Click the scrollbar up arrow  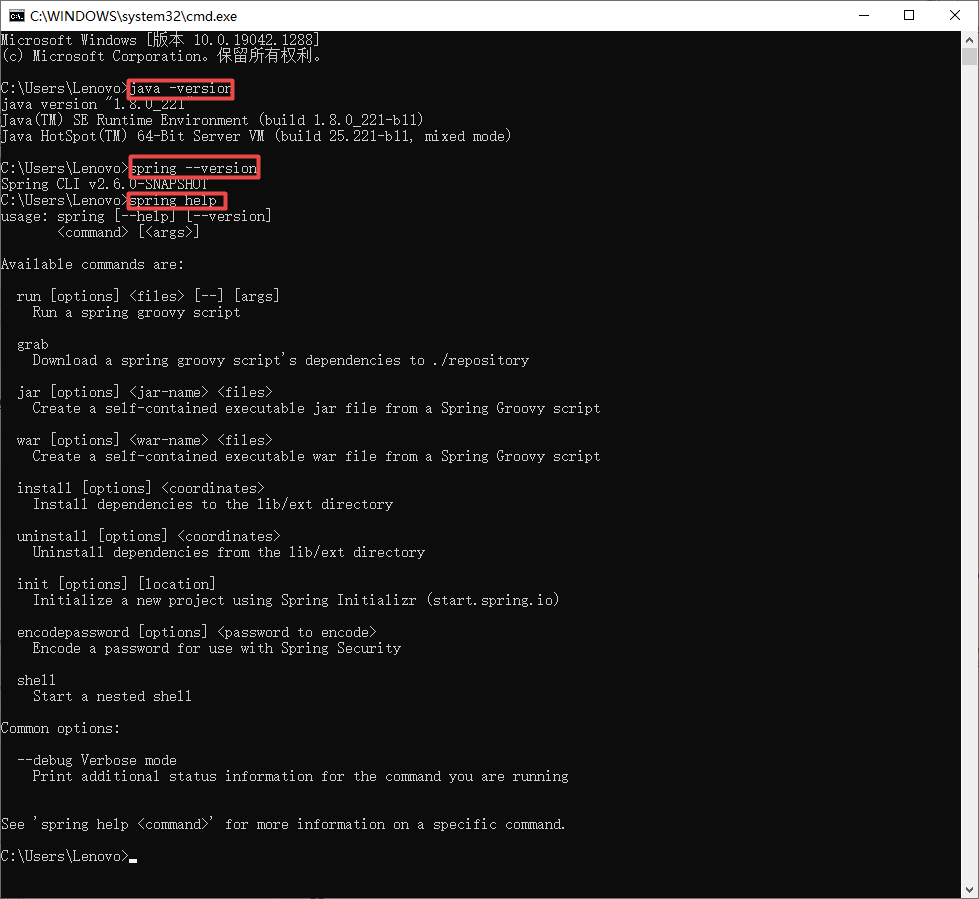[x=969, y=39]
